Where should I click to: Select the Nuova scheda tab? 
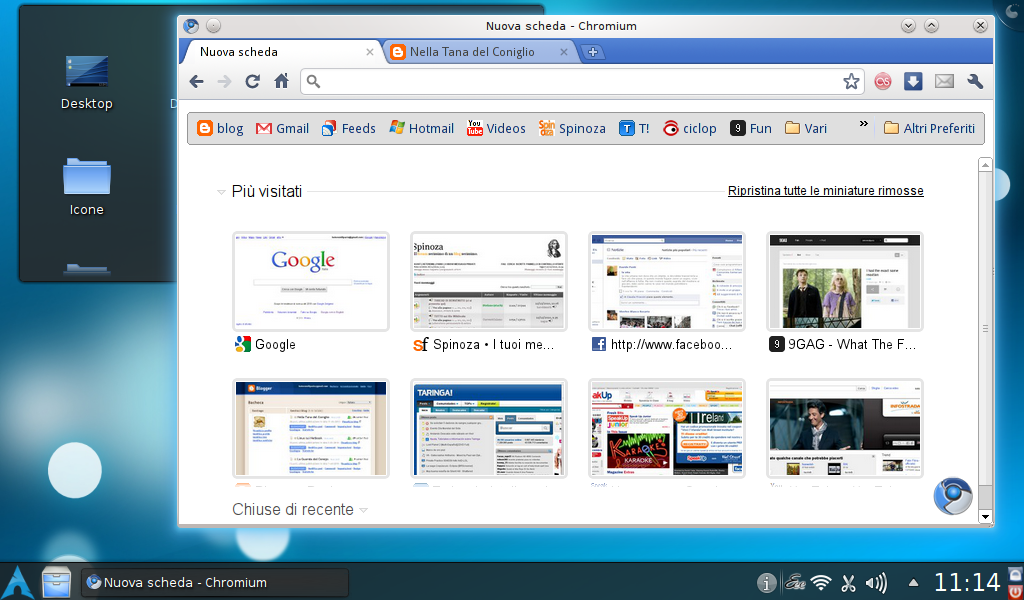tap(281, 52)
